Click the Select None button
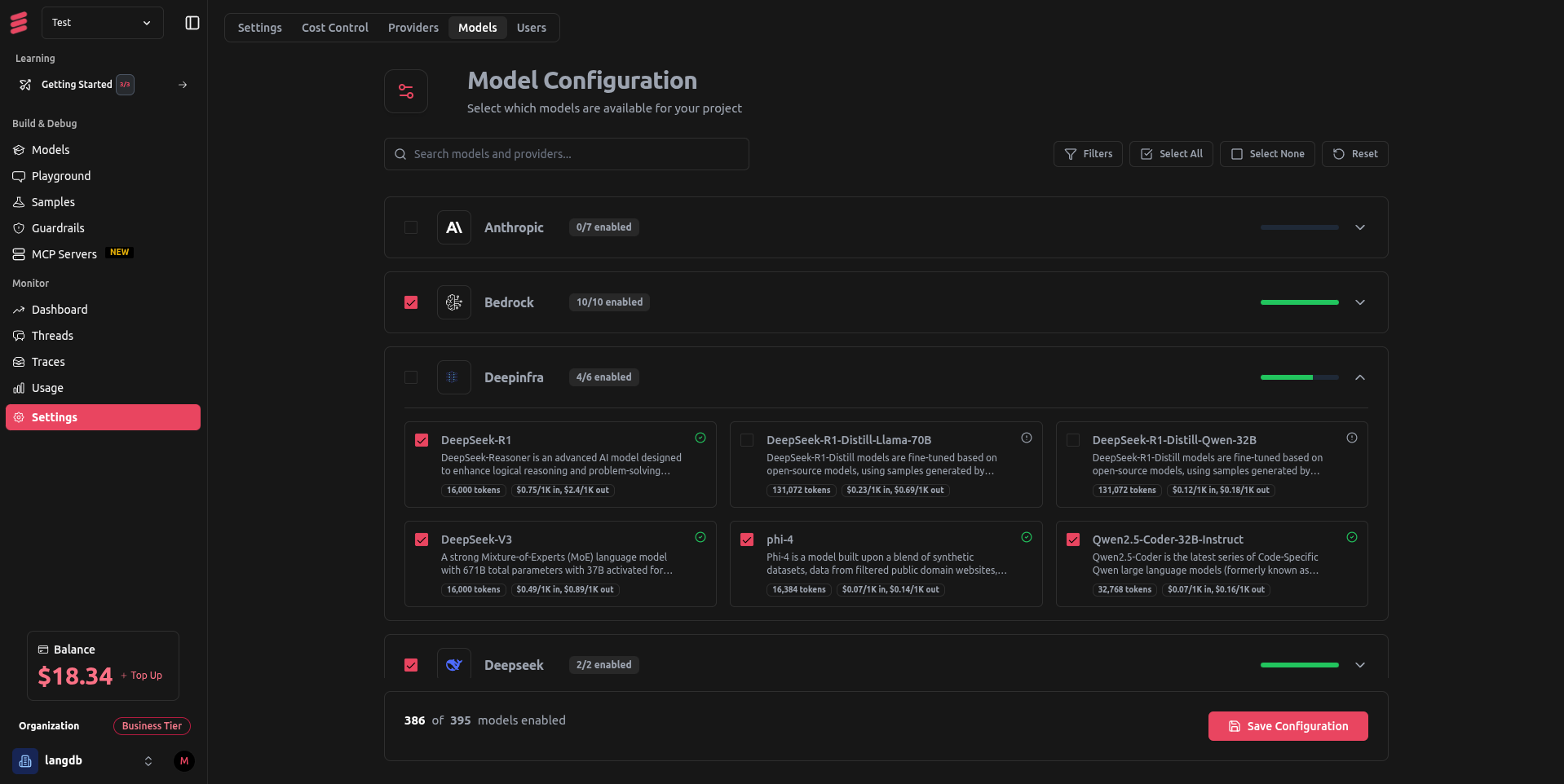Screen dimensions: 1564x784 click(1266, 154)
